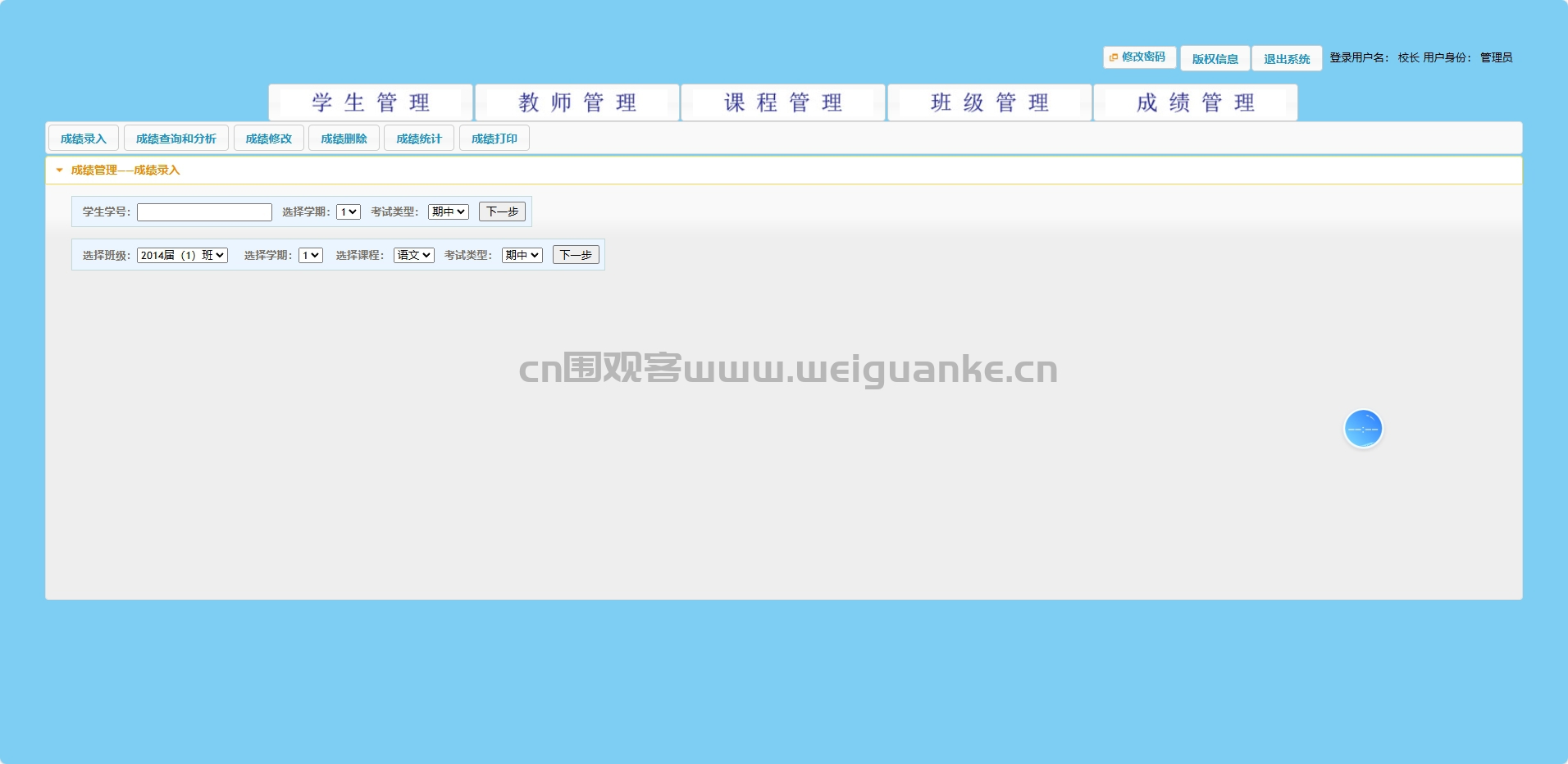This screenshot has width=1568, height=764.
Task: Open the 成绩管理 menu
Action: (x=1196, y=102)
